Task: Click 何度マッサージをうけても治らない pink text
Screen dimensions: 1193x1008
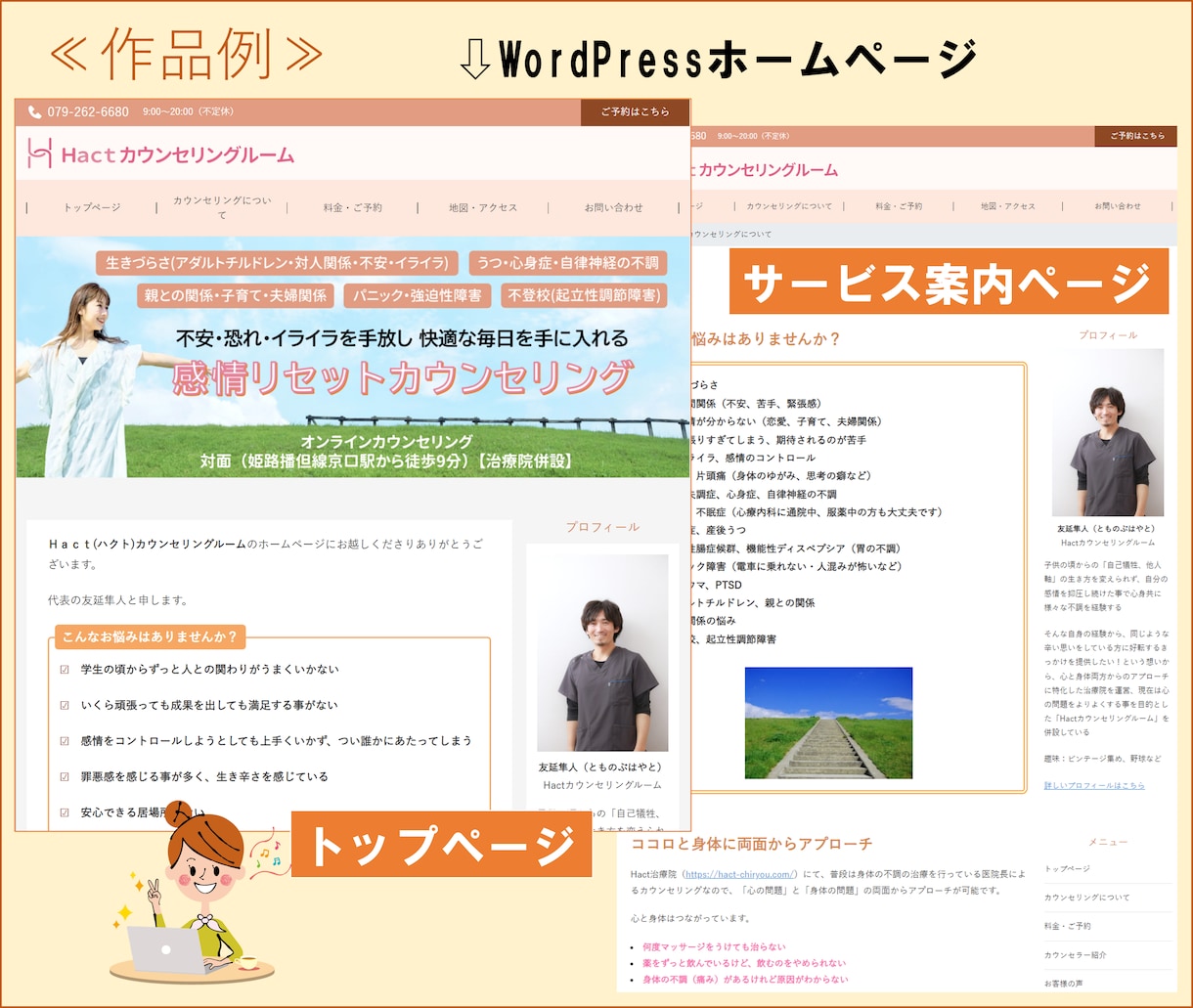Action: [x=714, y=947]
